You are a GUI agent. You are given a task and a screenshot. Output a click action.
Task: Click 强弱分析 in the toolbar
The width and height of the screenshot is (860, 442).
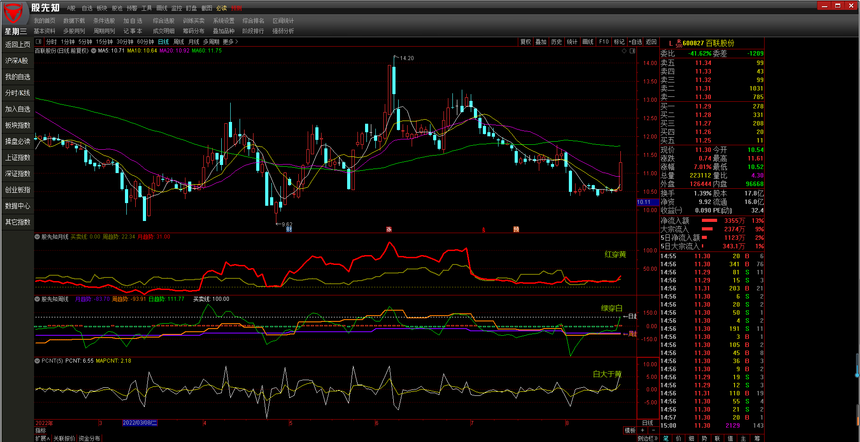(283, 31)
